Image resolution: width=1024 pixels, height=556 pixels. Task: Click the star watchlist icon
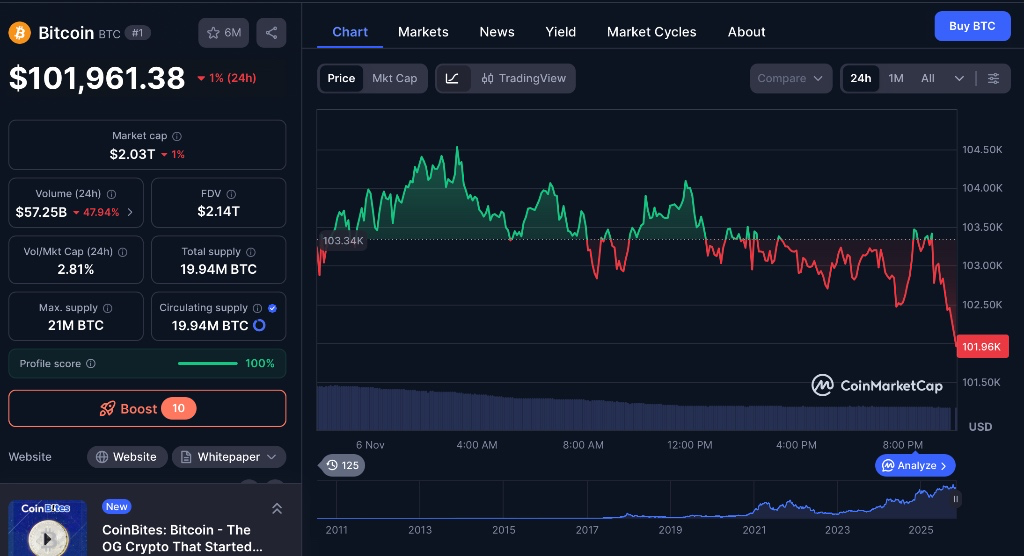[x=213, y=33]
